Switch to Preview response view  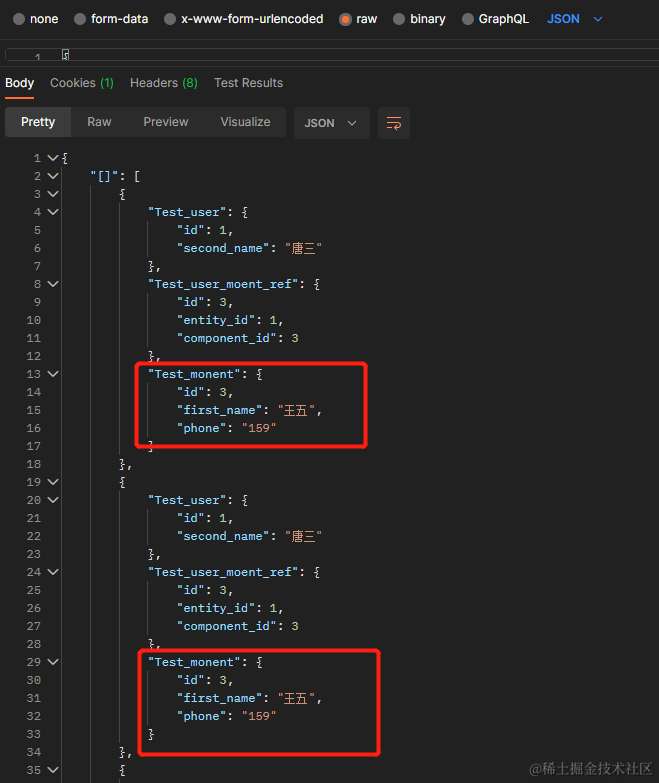pyautogui.click(x=166, y=122)
